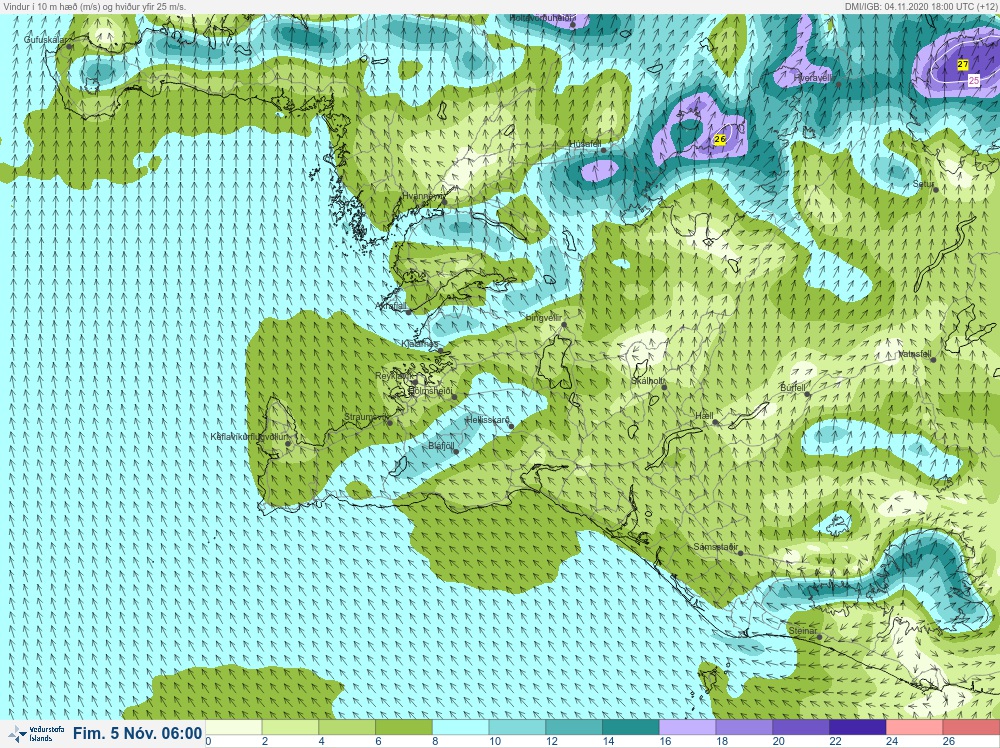
Task: Click the Setur station label
Action: click(x=923, y=184)
